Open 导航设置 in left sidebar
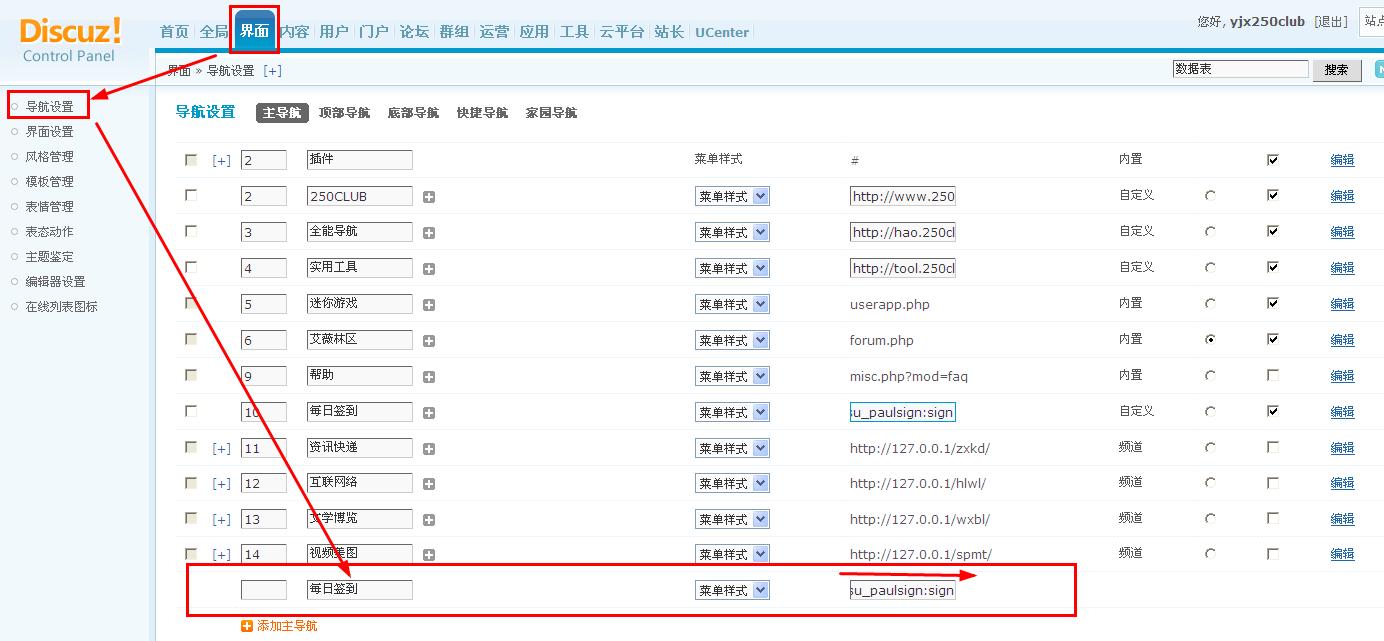Screen dimensions: 1384x641 click(x=49, y=107)
